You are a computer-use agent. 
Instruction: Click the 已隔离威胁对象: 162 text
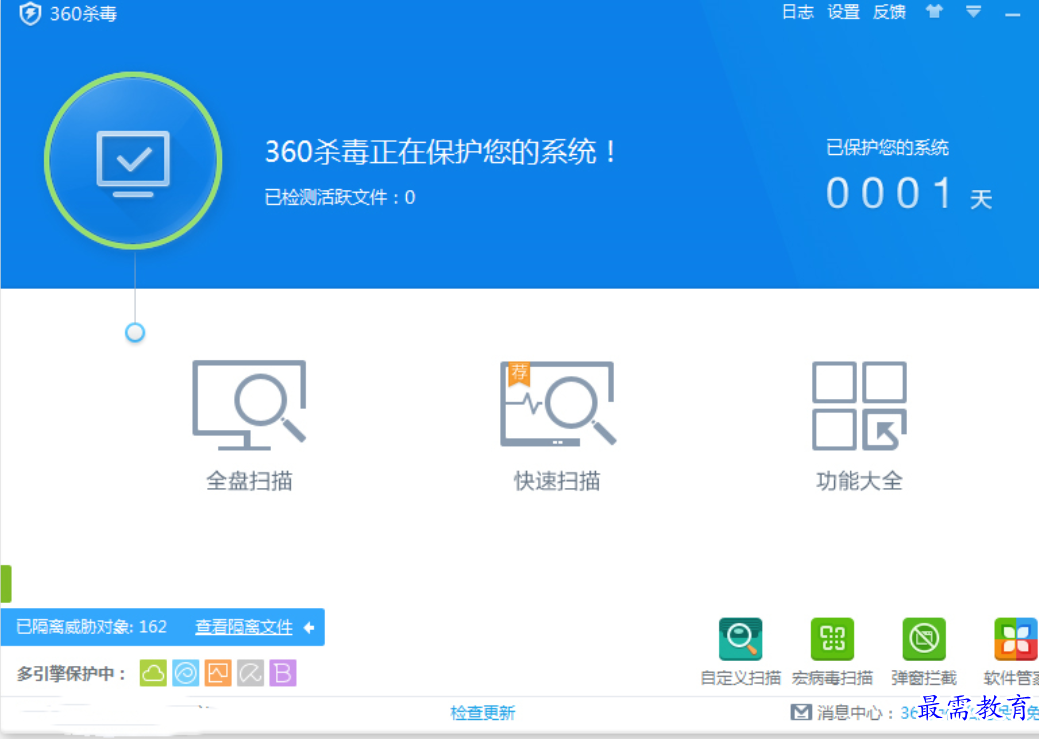[x=91, y=627]
